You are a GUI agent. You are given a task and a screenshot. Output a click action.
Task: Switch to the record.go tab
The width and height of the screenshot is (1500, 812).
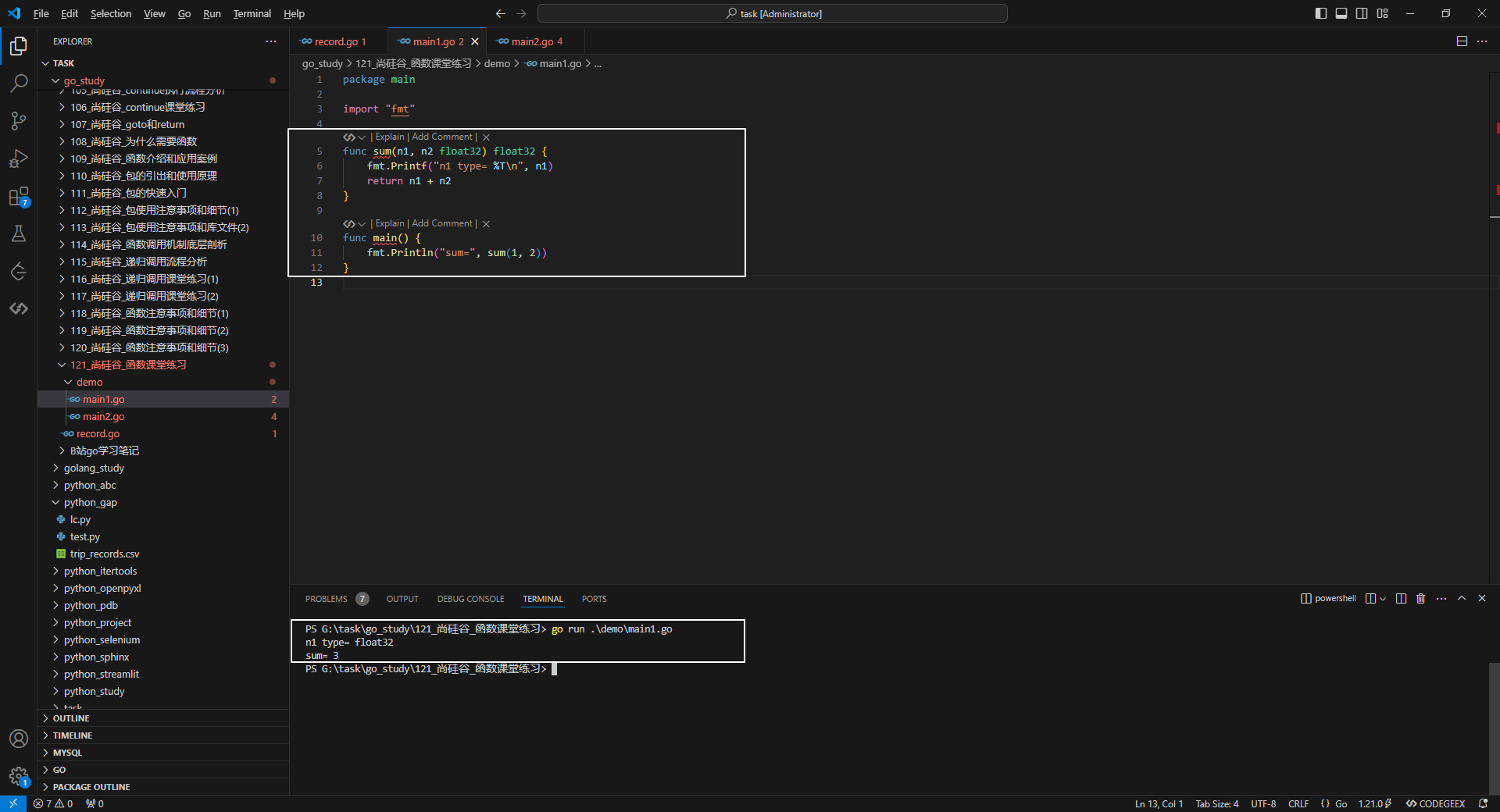339,41
